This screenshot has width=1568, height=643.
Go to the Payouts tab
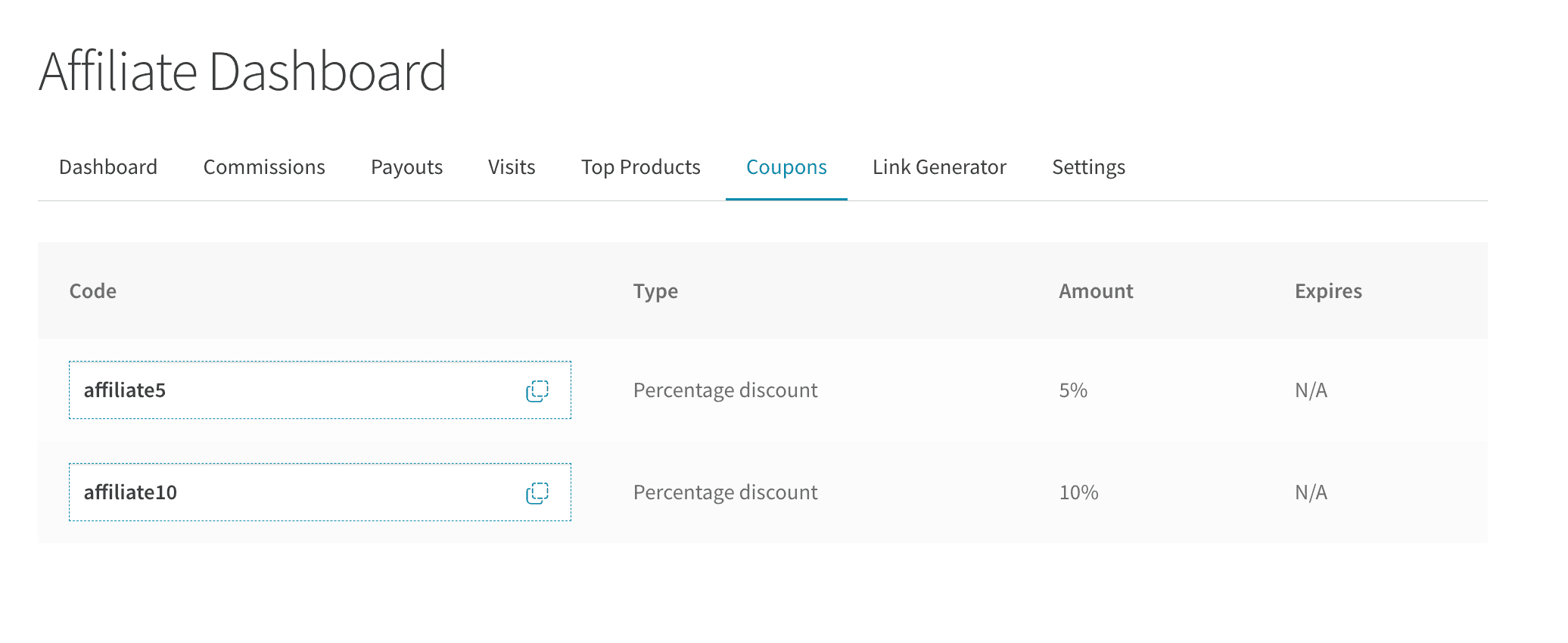tap(406, 167)
